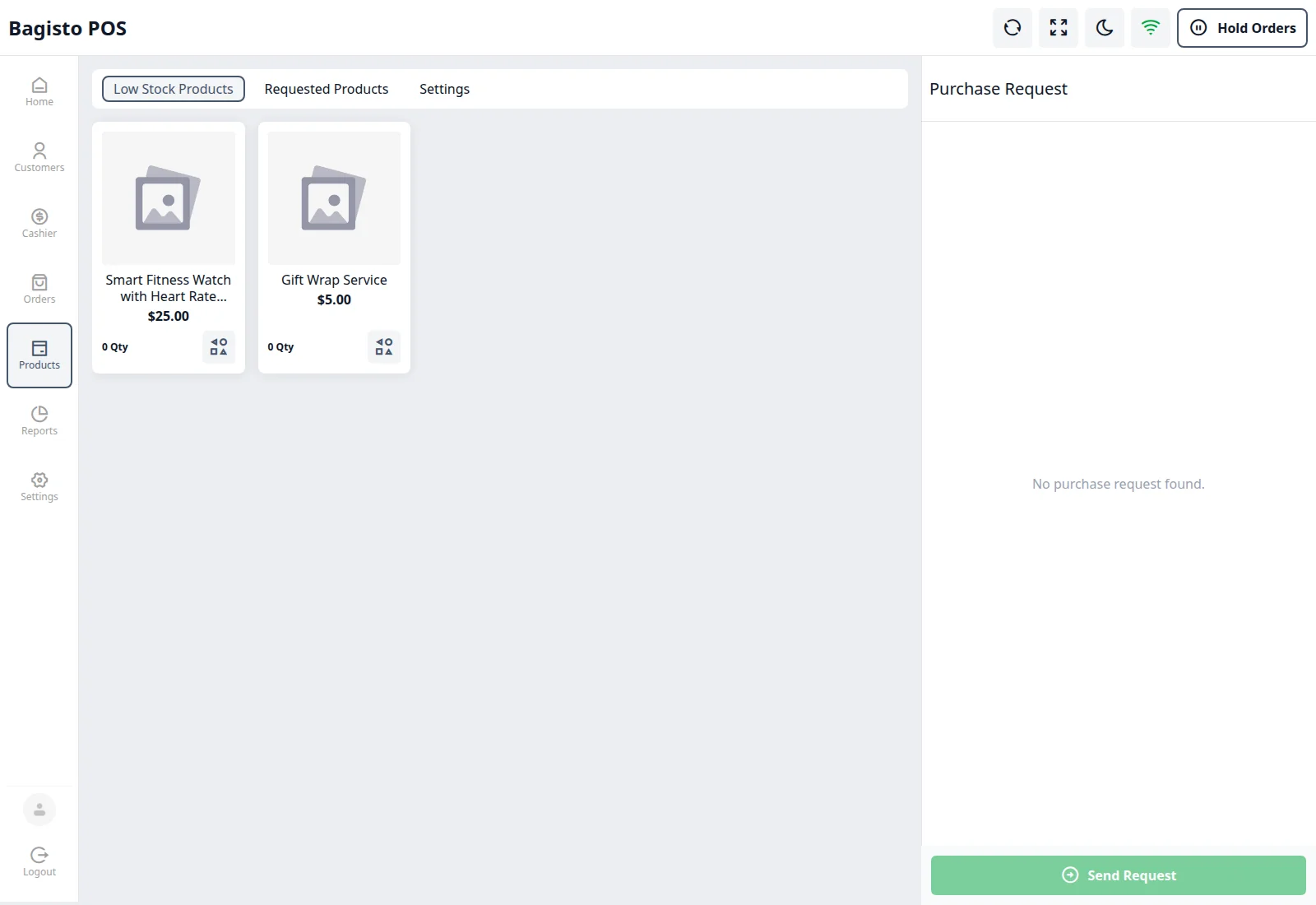This screenshot has width=1316, height=905.
Task: Click 0 Qty on Gift Wrap Service card
Action: tap(280, 347)
